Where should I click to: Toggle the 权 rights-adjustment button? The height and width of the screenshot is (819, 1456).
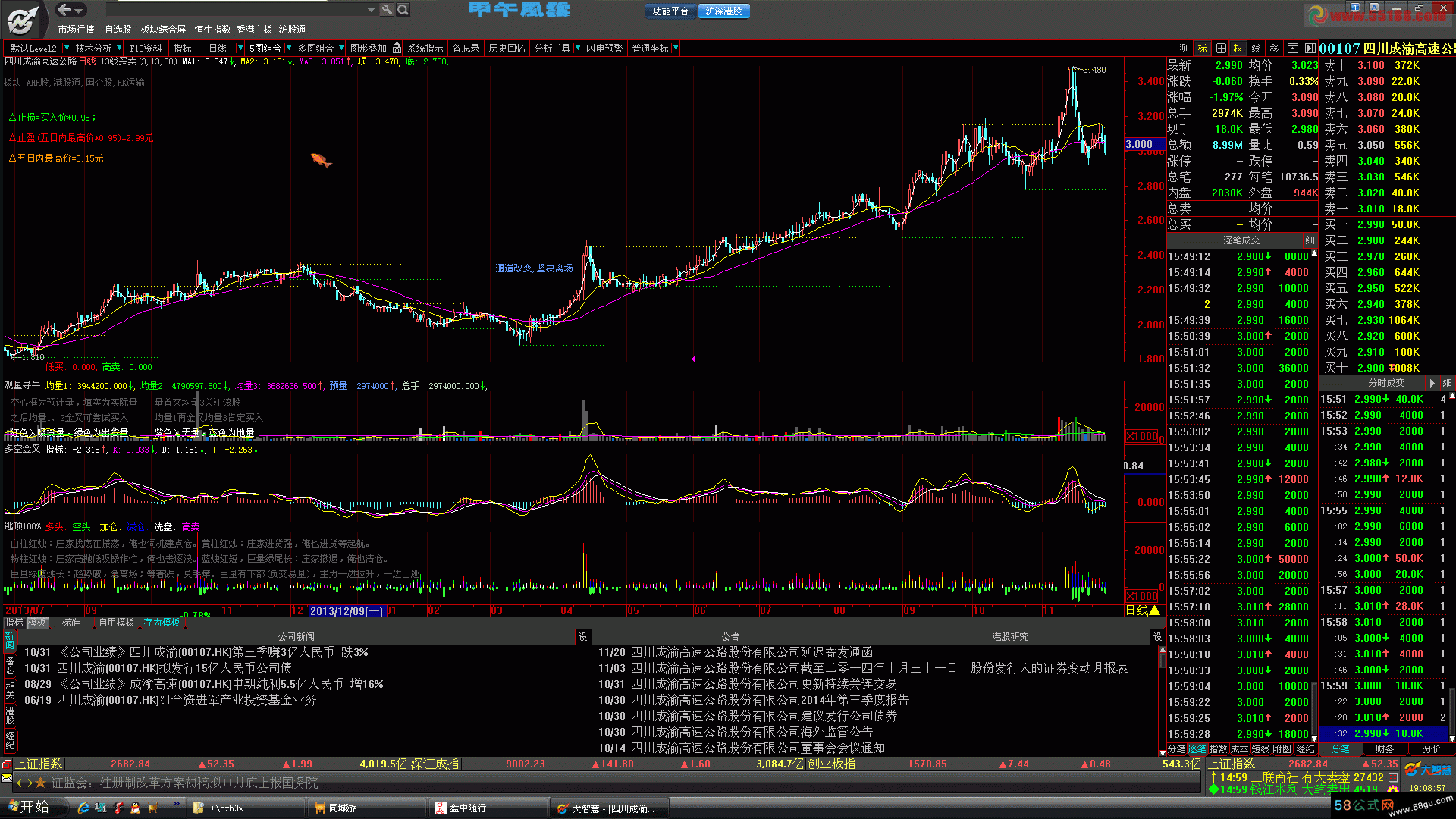point(1238,48)
